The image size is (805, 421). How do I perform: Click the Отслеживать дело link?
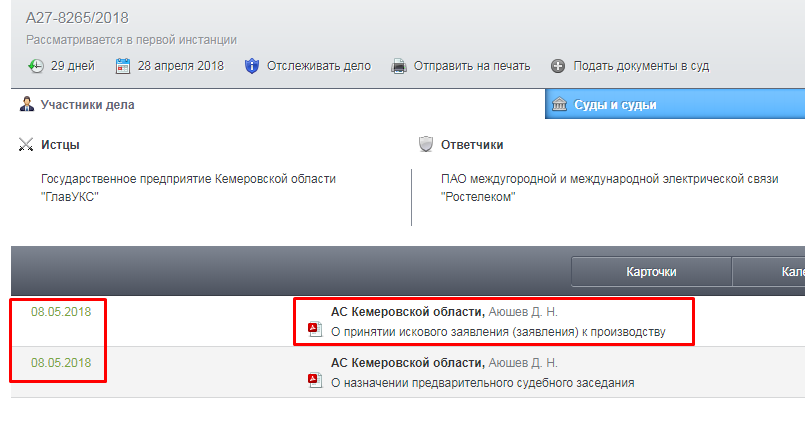pos(319,66)
